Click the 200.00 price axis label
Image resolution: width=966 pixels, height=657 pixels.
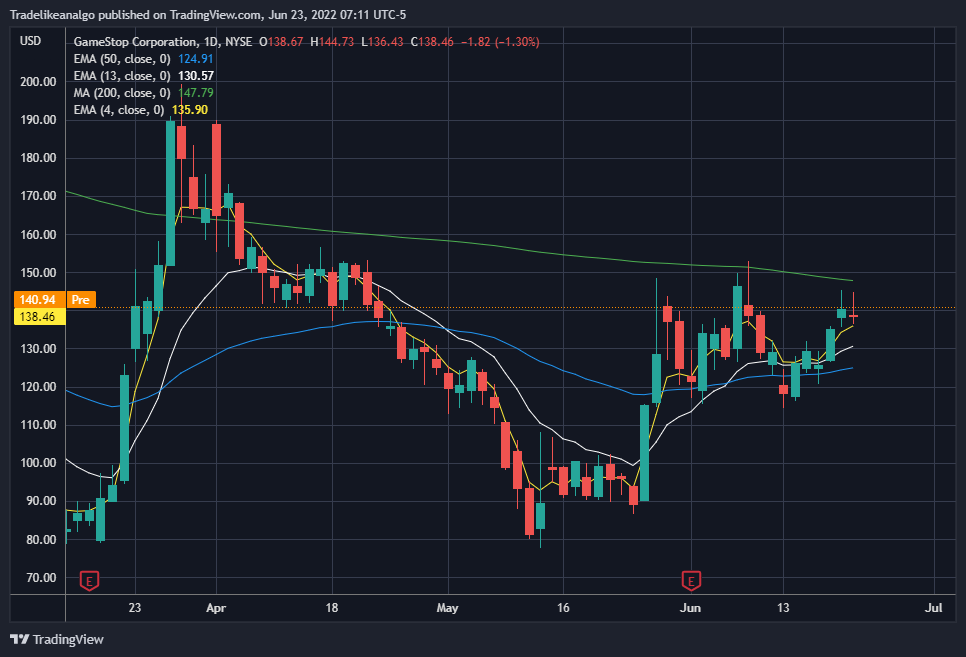click(38, 81)
